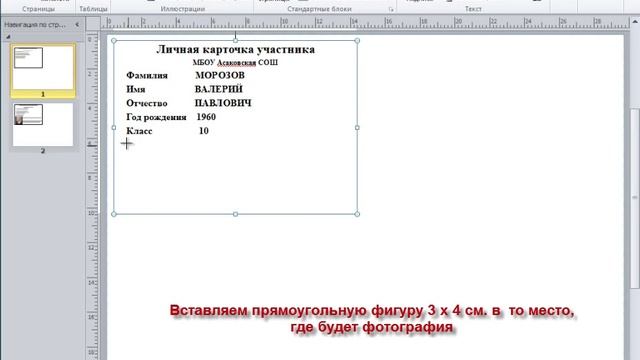Image resolution: width=640 pixels, height=360 pixels.
Task: Click the right-middle text box handle
Action: point(357,128)
